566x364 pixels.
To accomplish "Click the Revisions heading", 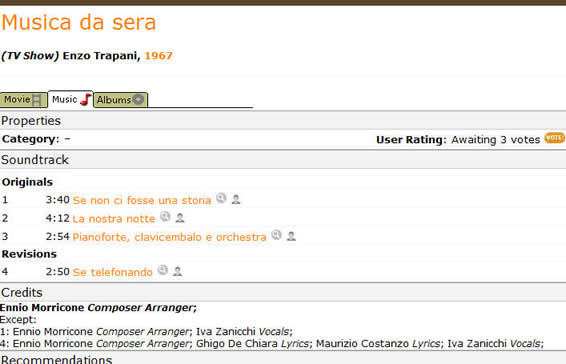I will pos(29,254).
